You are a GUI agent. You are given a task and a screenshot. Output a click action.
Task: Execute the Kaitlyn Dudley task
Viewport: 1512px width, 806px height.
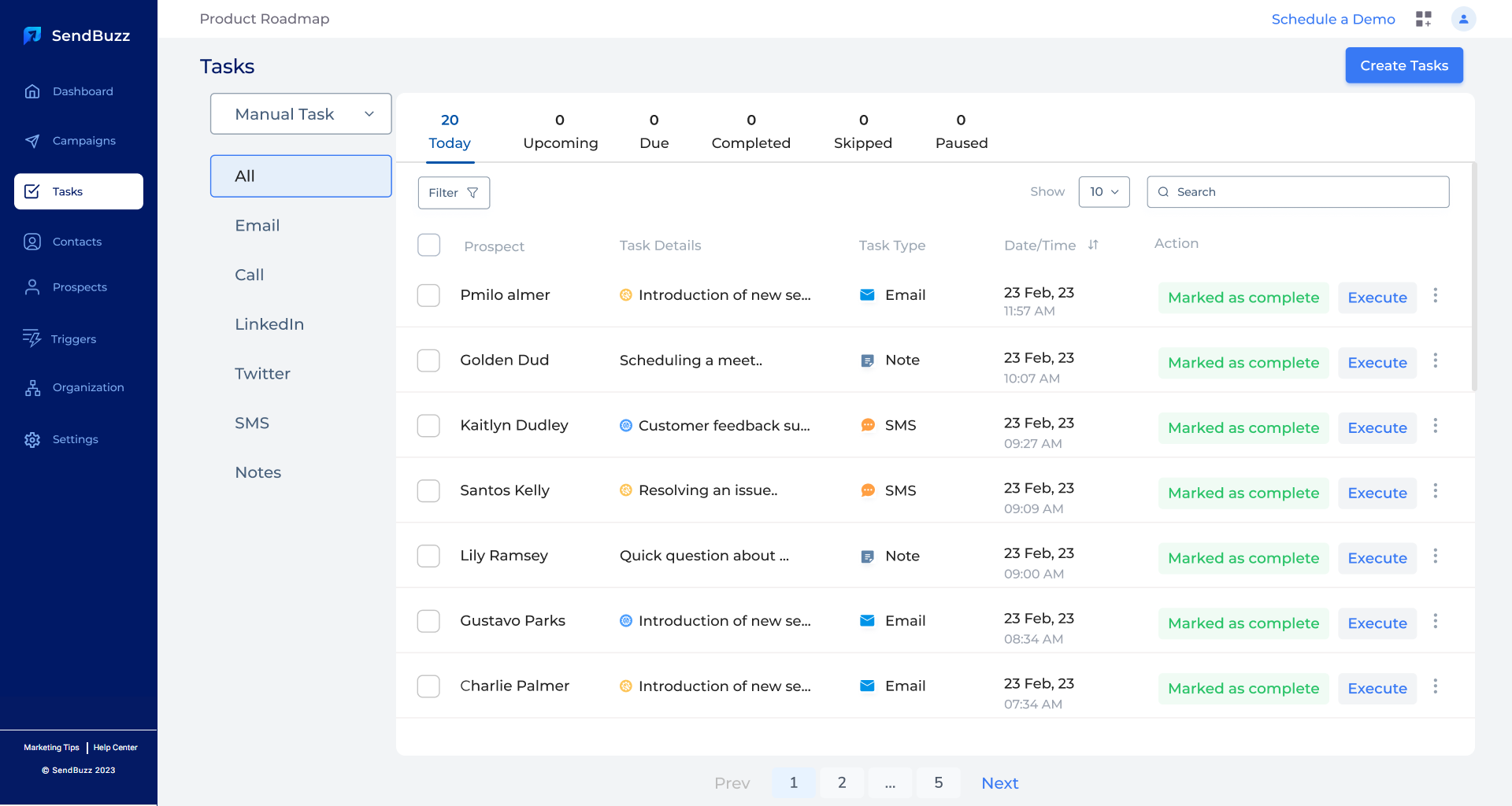point(1377,428)
